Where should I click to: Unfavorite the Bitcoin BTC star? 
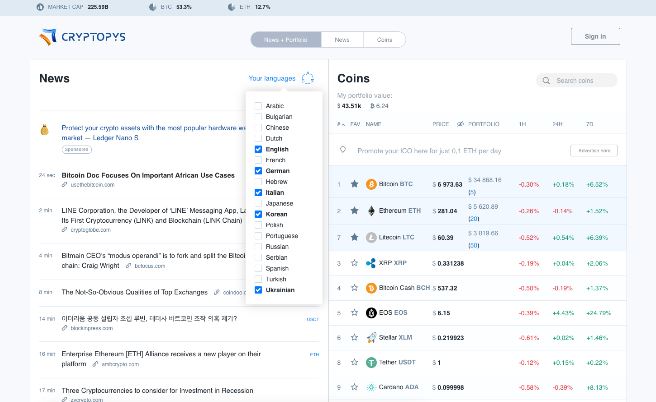coord(354,184)
